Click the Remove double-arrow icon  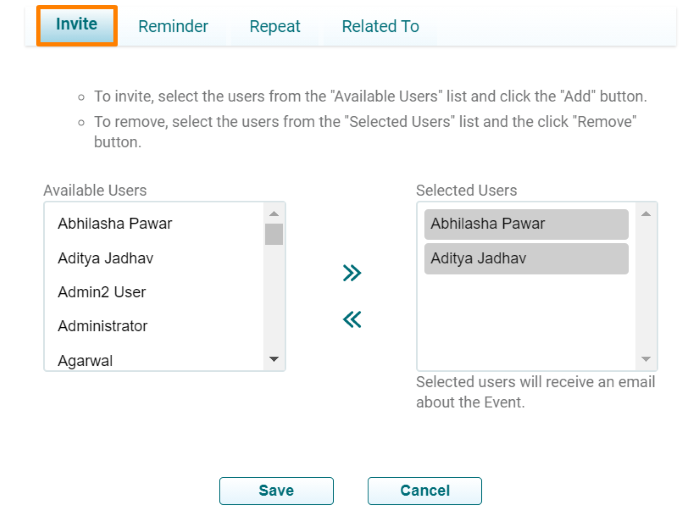coord(351,320)
